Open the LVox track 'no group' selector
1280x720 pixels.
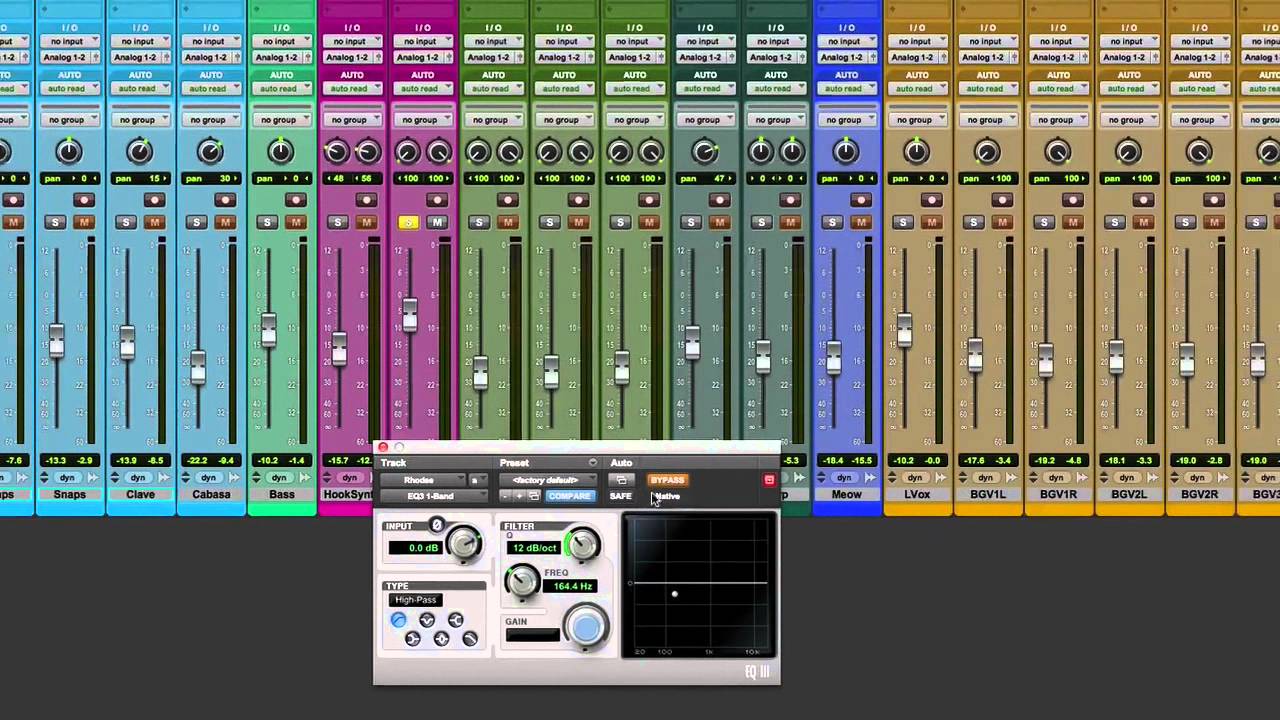tap(916, 120)
